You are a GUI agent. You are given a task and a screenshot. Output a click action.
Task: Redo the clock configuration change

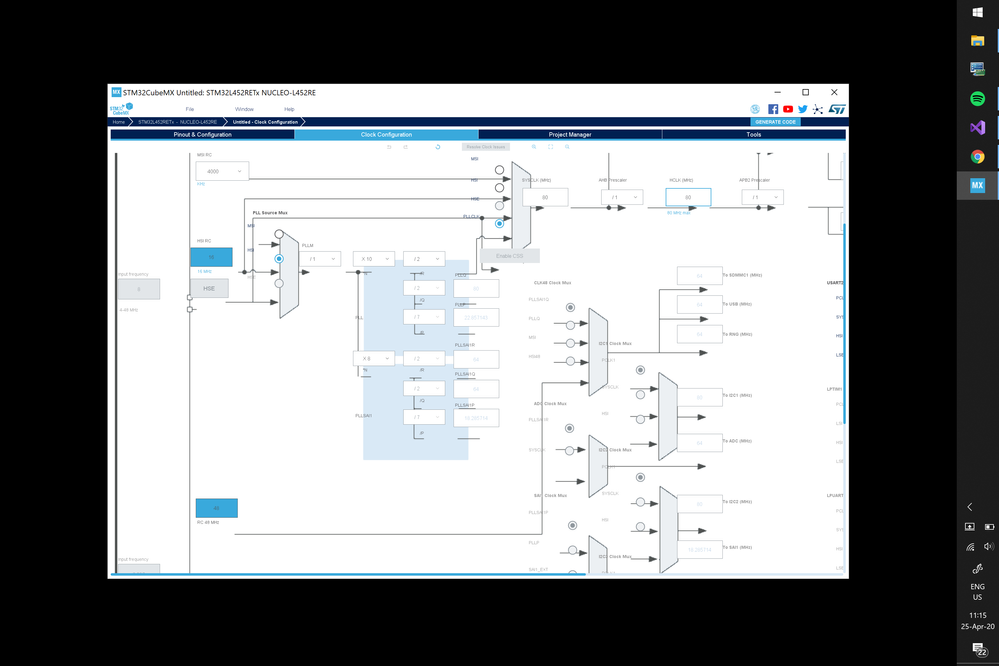(405, 147)
